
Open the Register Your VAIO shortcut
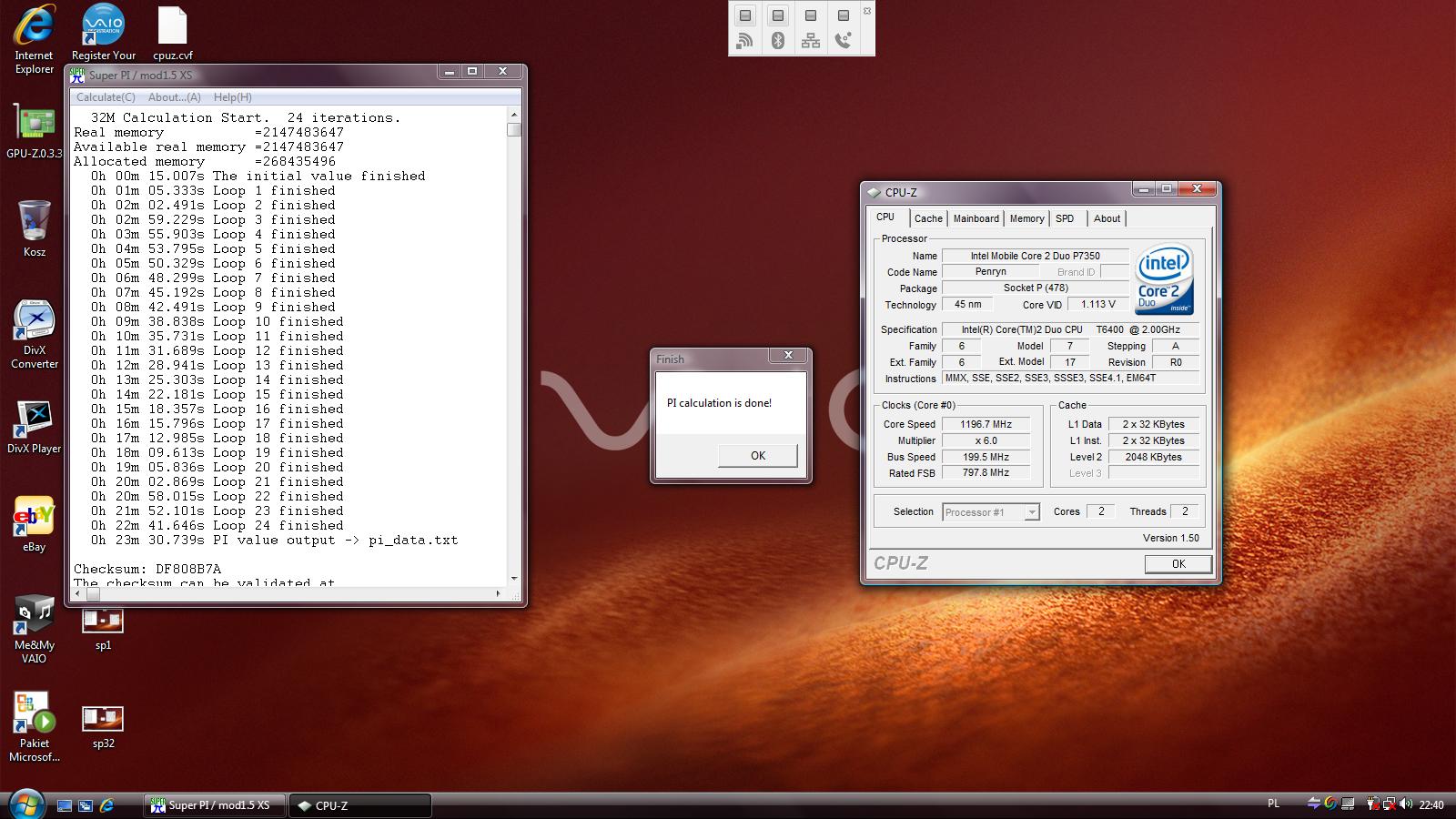tap(103, 33)
